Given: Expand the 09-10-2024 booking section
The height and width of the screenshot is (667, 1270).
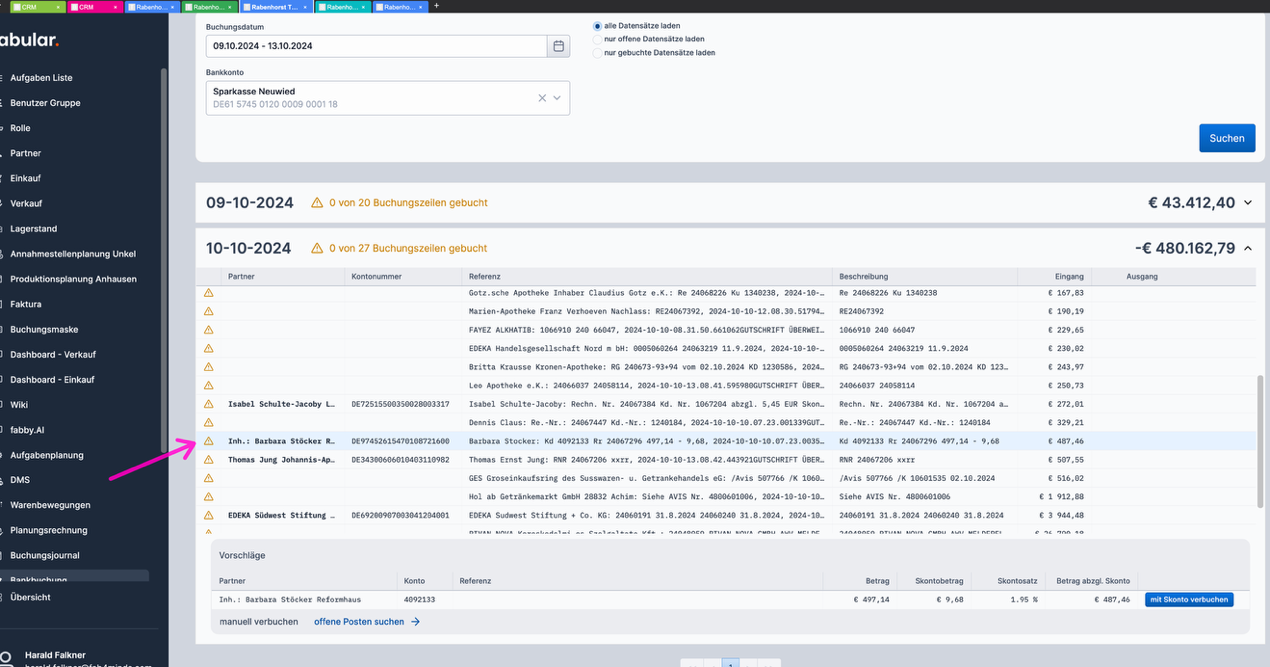Looking at the screenshot, I should click(1247, 202).
